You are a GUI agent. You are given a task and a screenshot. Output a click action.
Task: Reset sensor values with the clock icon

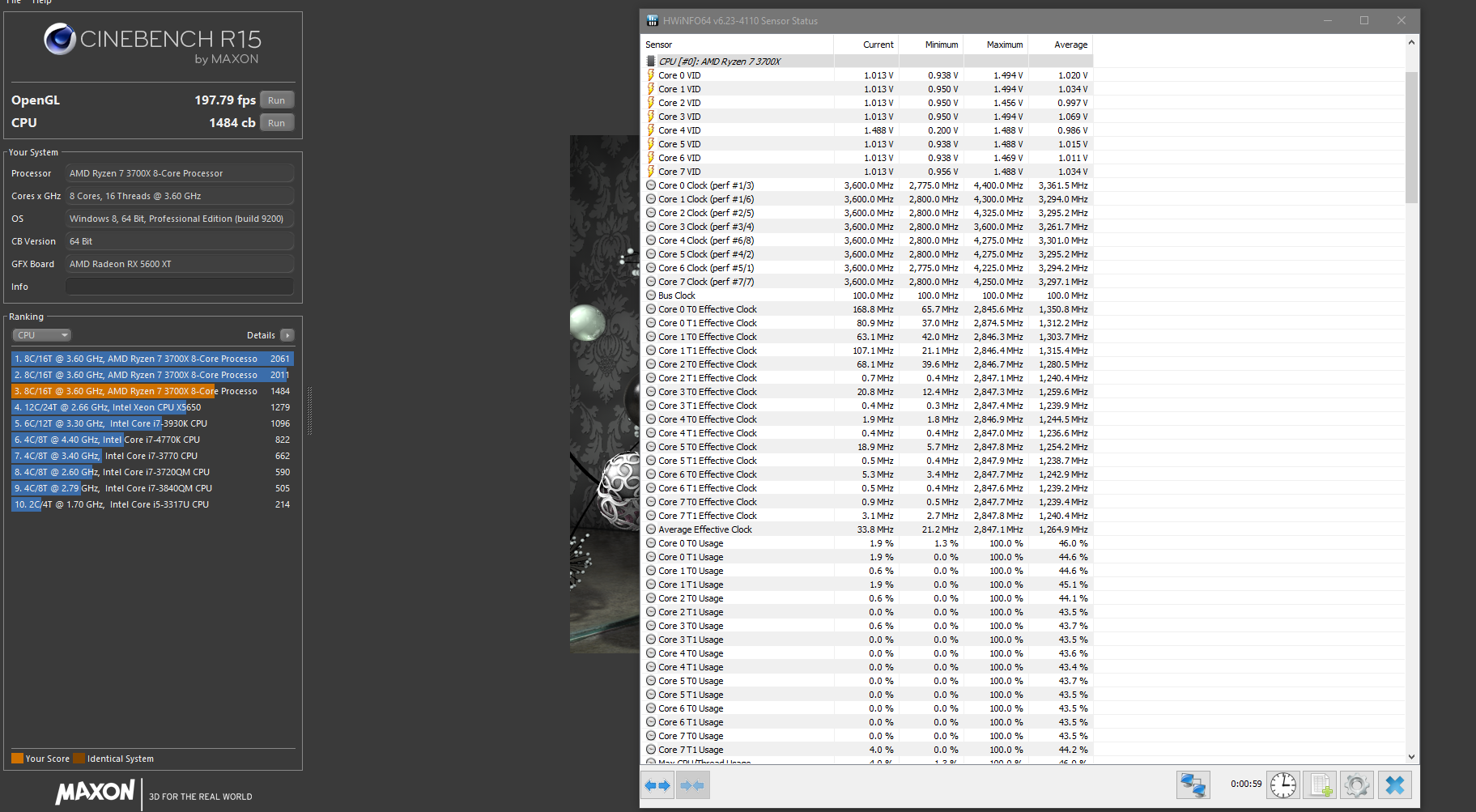point(1283,784)
